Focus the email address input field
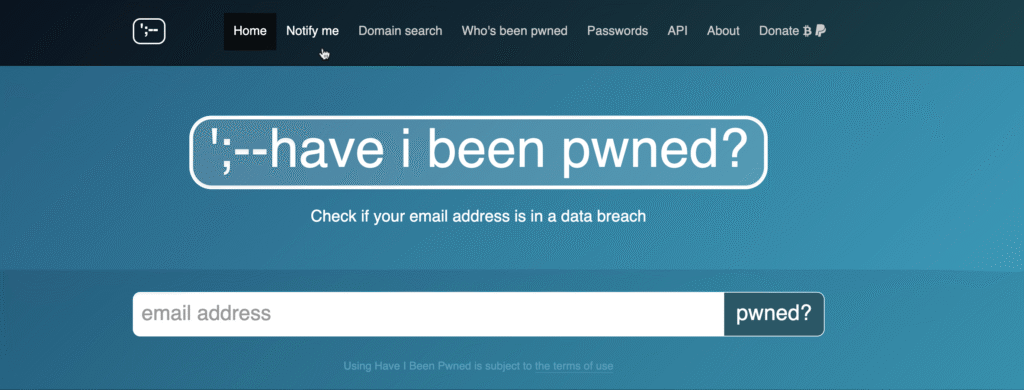Viewport: 1024px width, 390px height. point(428,314)
